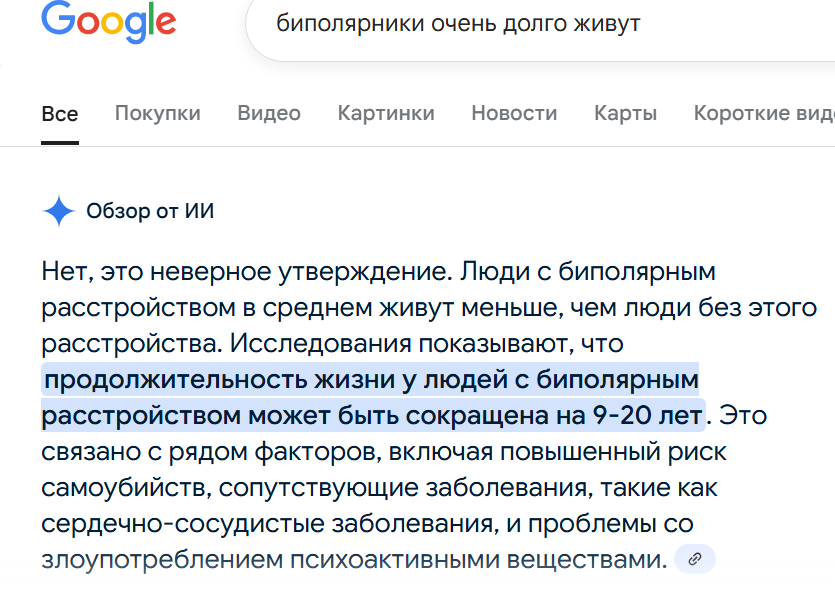
Task: Switch to the Покупки tab
Action: pyautogui.click(x=158, y=113)
